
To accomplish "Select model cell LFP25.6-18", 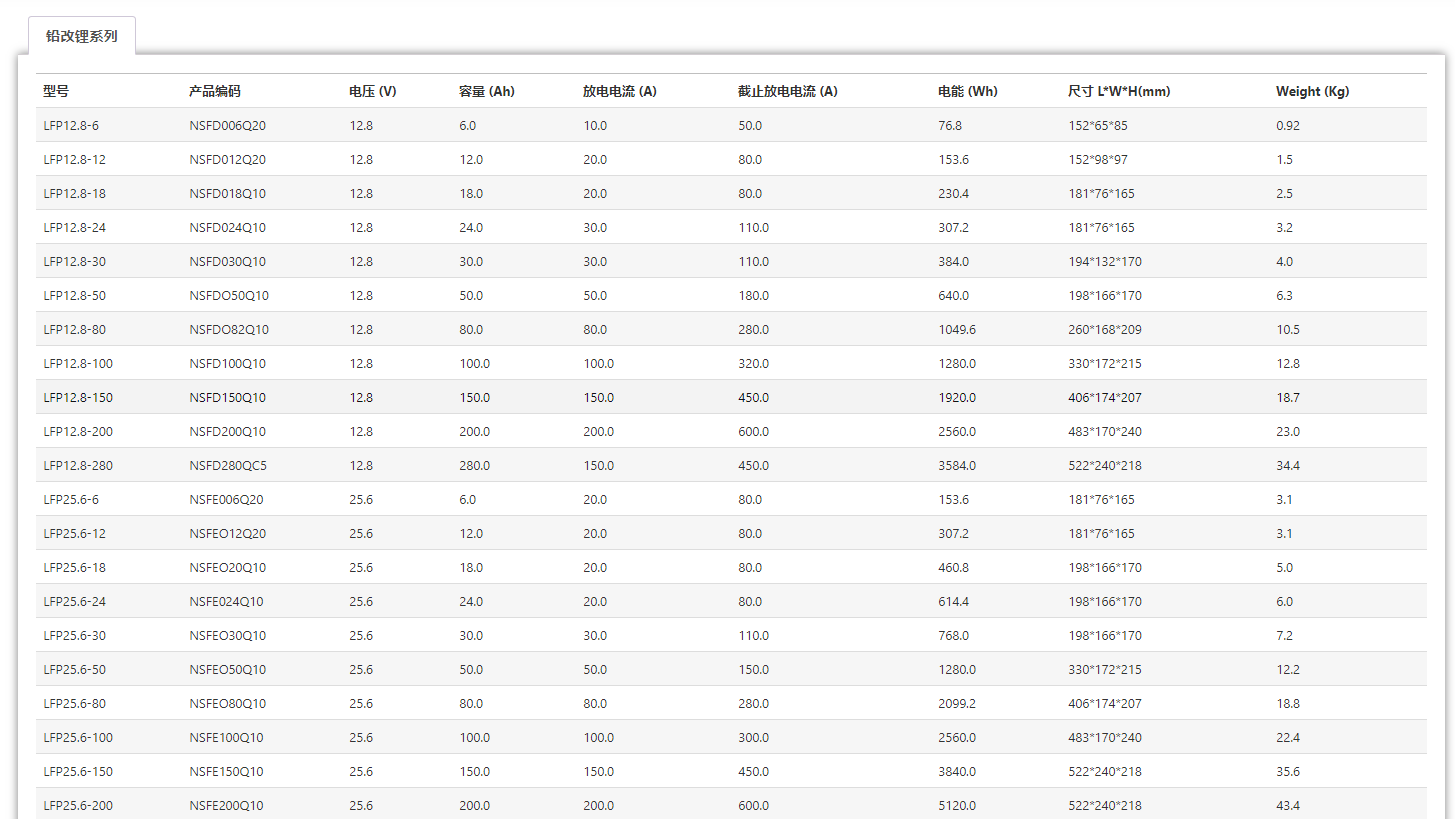I will point(74,567).
